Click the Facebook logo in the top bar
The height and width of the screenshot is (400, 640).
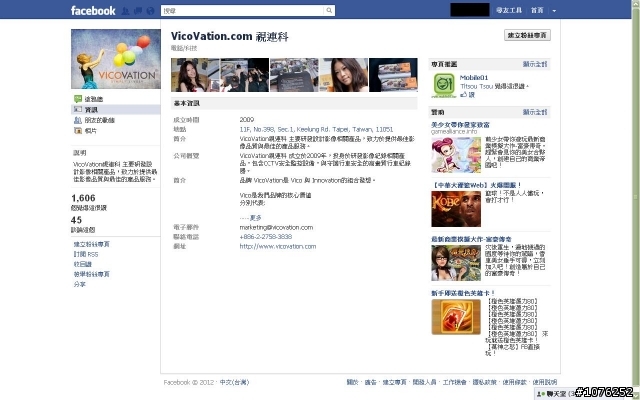pos(93,10)
